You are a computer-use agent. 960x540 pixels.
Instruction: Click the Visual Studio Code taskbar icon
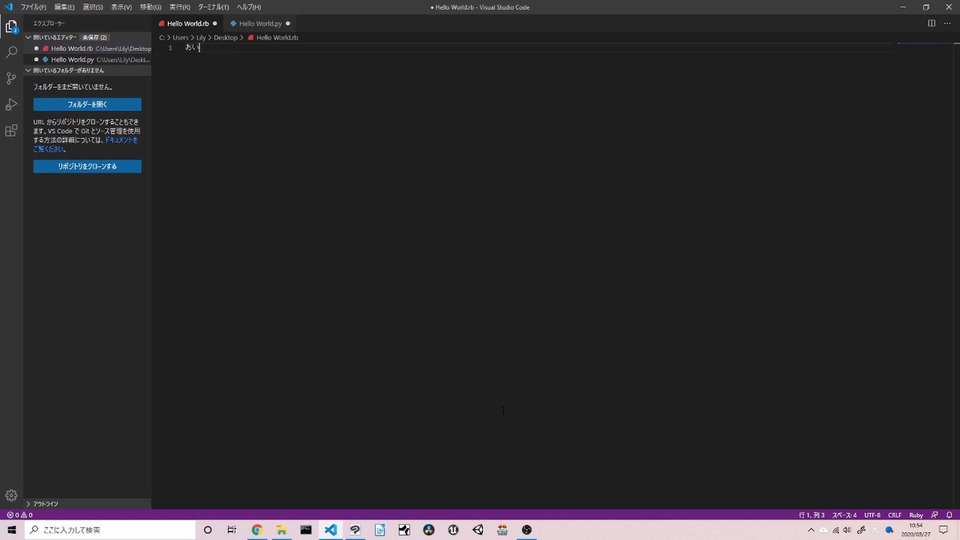330,530
